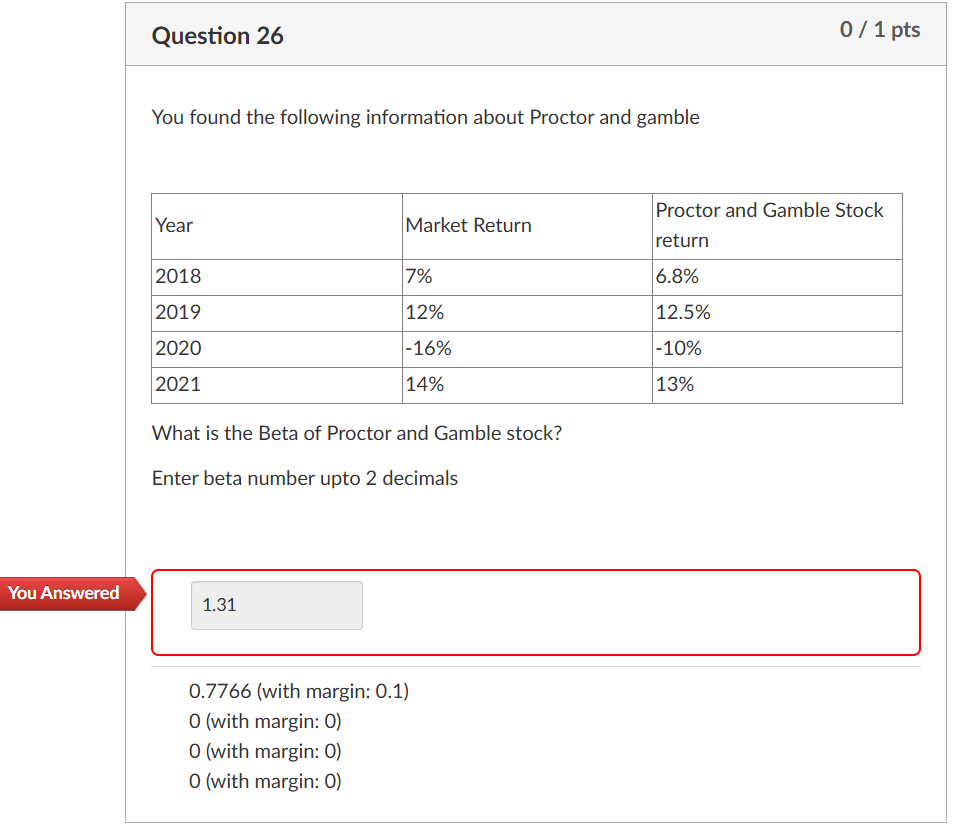958x825 pixels.
Task: Select the 2018 row year cell
Action: 176,276
